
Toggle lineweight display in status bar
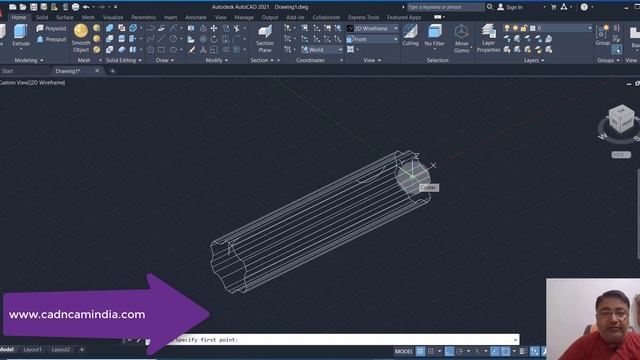pyautogui.click(x=523, y=351)
